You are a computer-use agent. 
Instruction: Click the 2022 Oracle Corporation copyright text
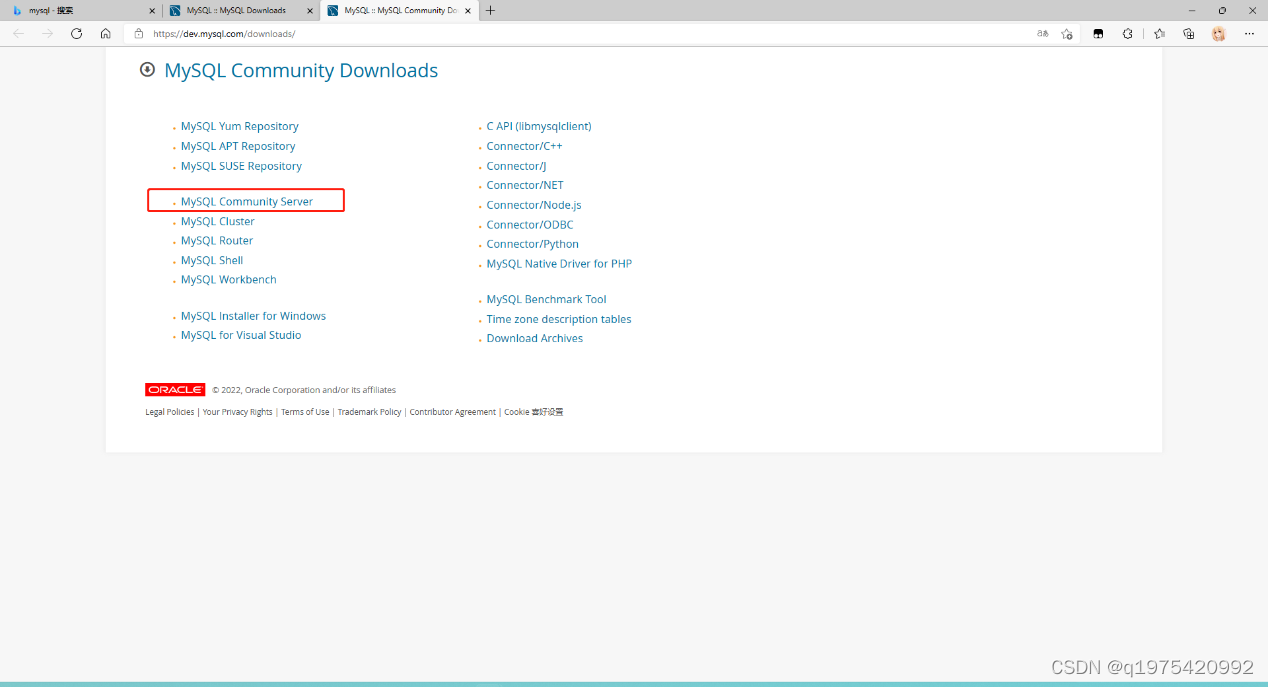click(304, 390)
